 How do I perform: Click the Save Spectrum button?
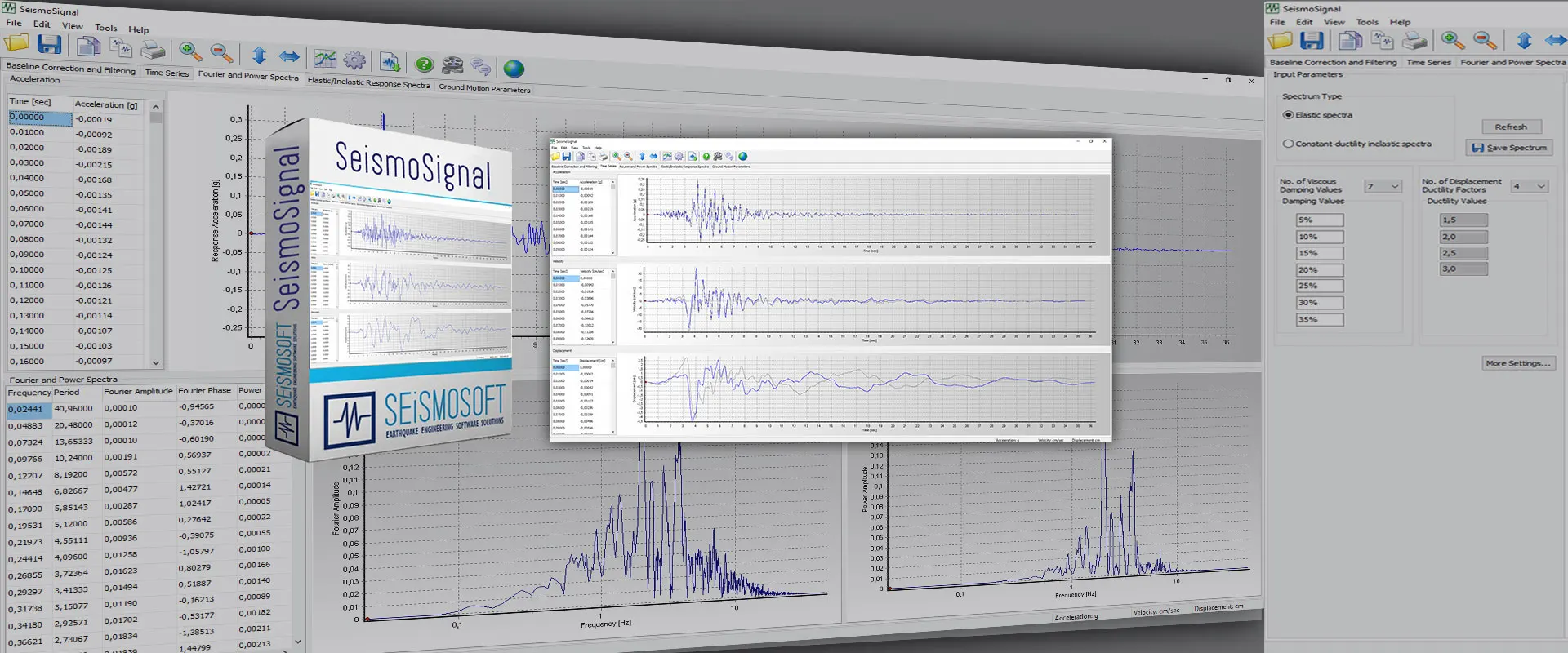(x=1509, y=148)
